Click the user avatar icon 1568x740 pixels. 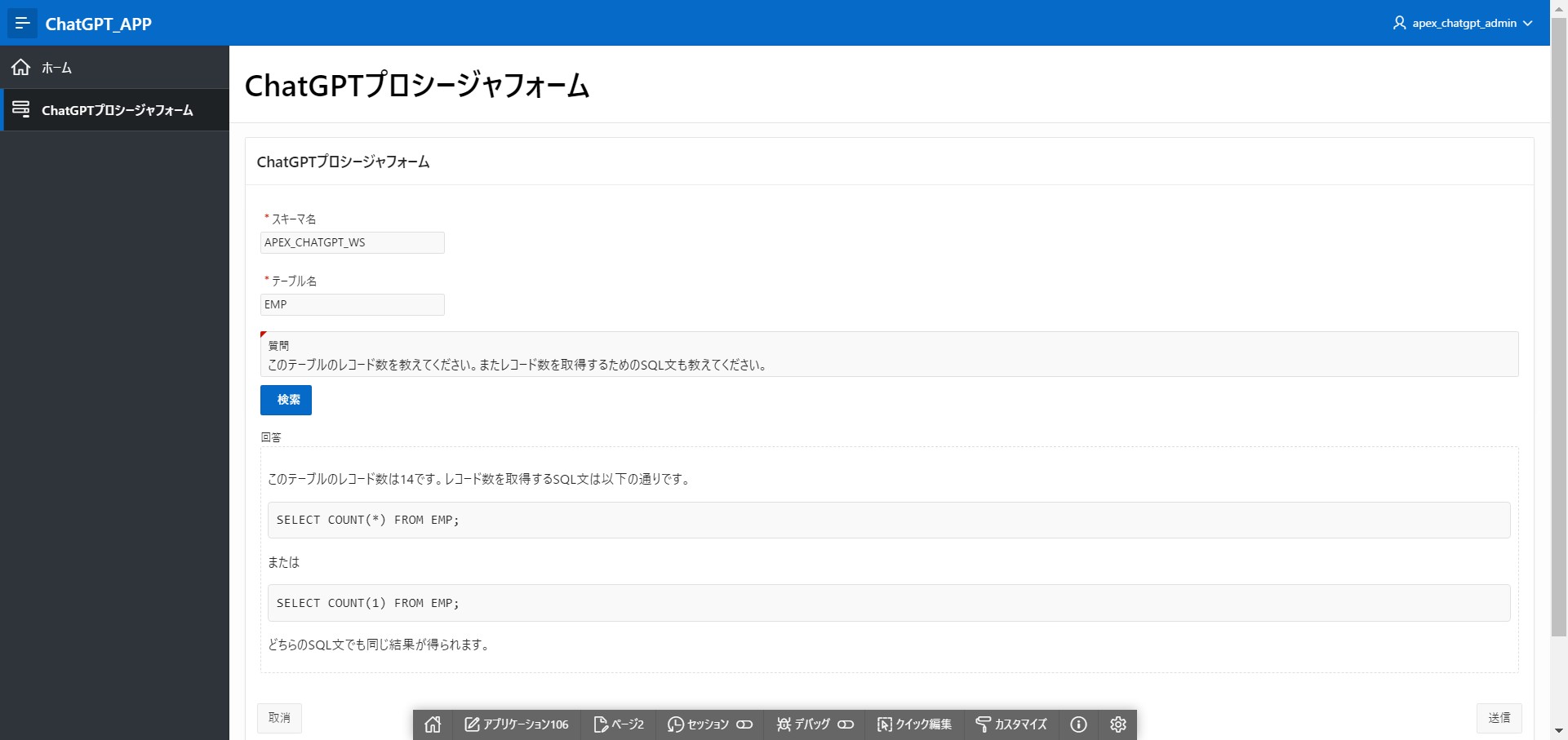click(1399, 23)
